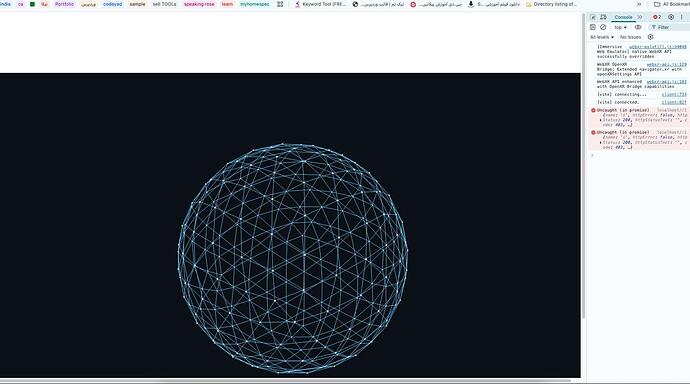690x384 pixels.
Task: Focus the console Filter input field
Action: point(669,27)
